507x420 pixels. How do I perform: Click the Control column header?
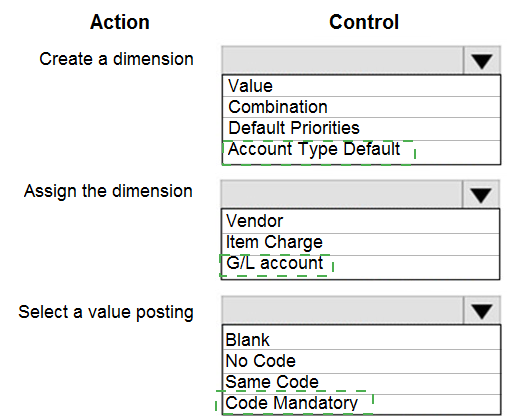click(364, 22)
